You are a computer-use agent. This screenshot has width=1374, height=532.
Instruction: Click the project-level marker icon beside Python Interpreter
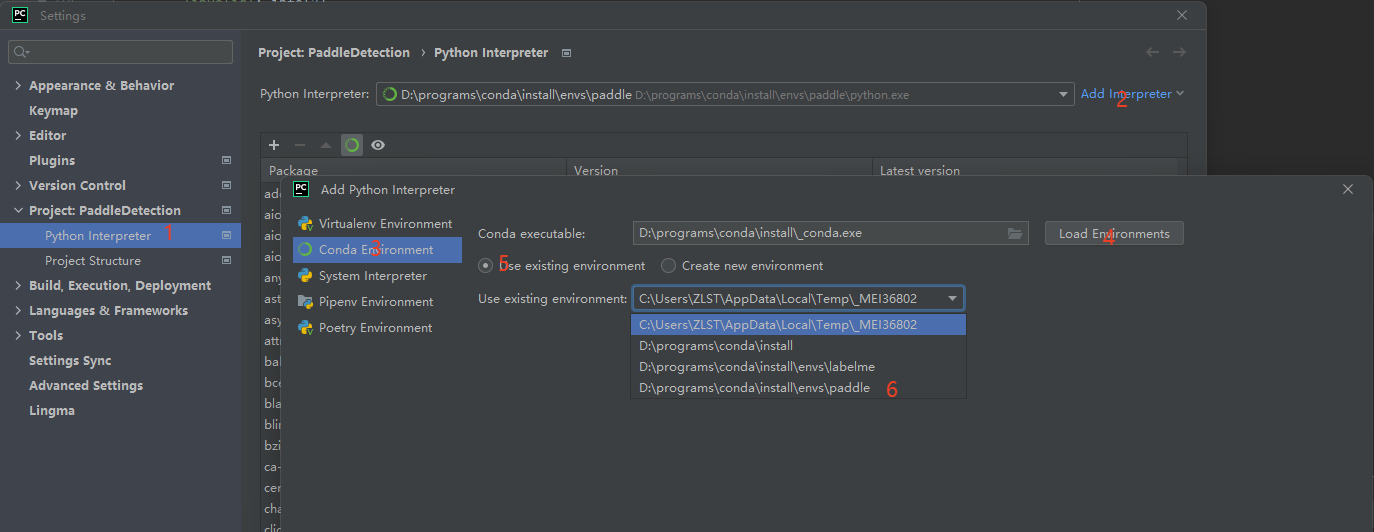[x=227, y=236]
